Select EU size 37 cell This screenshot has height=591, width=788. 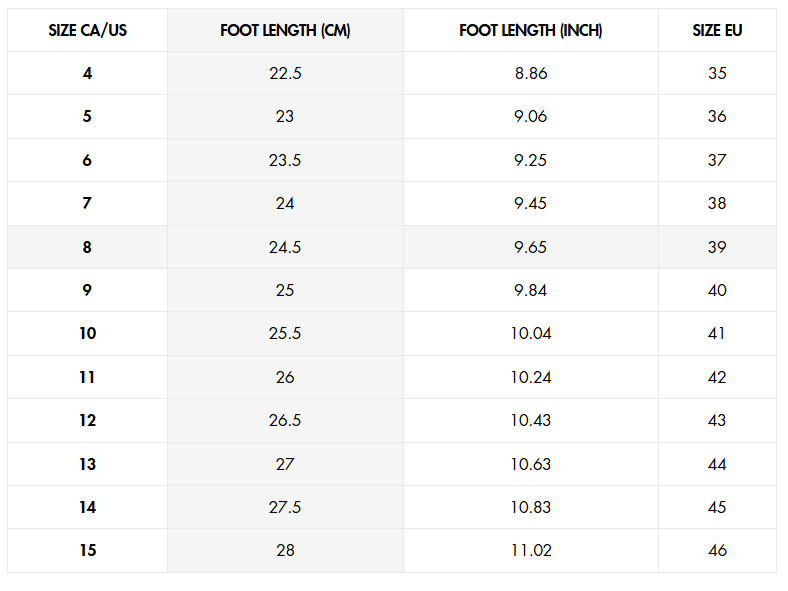point(717,160)
